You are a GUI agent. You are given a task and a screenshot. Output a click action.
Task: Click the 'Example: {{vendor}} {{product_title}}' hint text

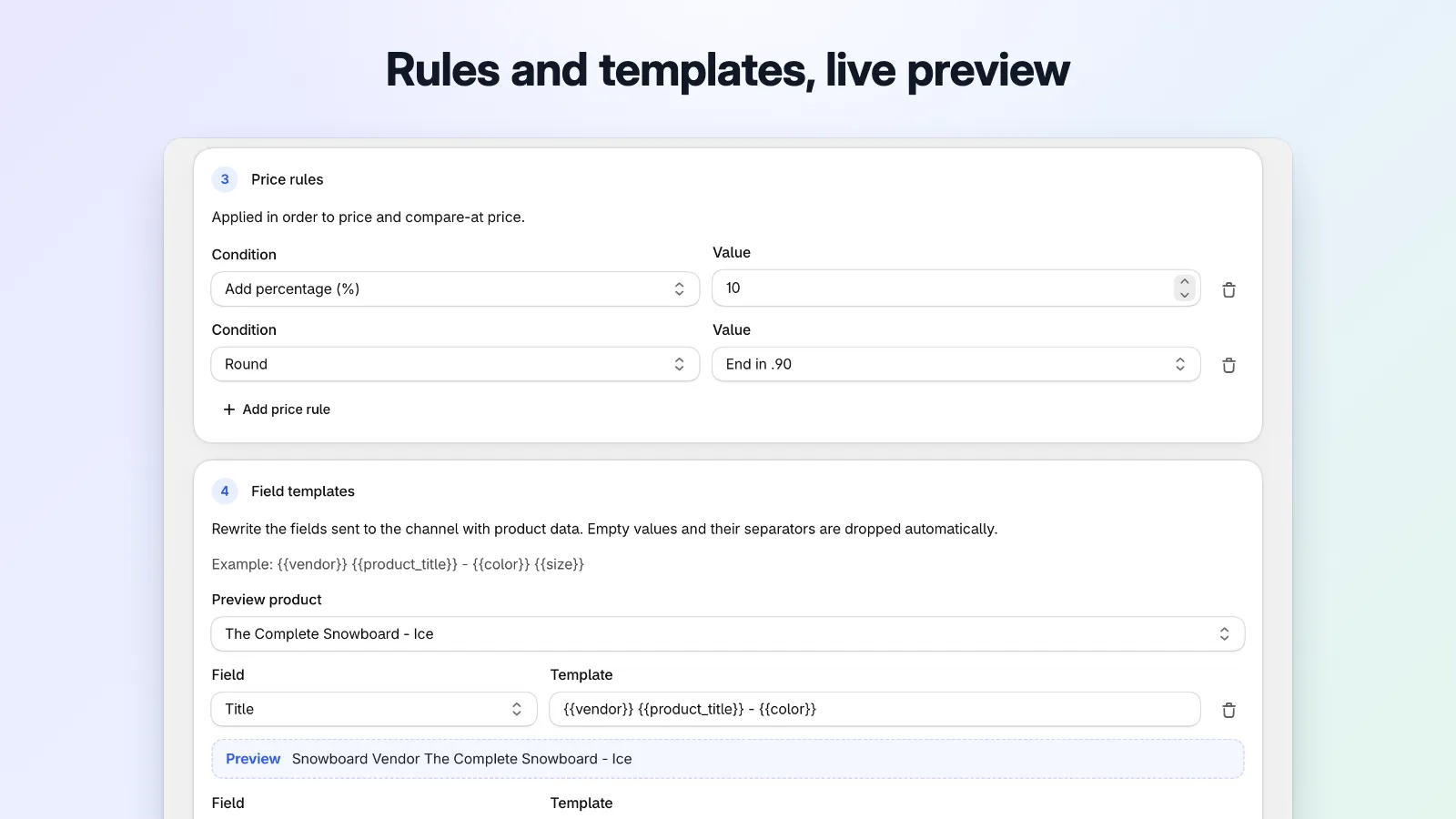tap(398, 564)
